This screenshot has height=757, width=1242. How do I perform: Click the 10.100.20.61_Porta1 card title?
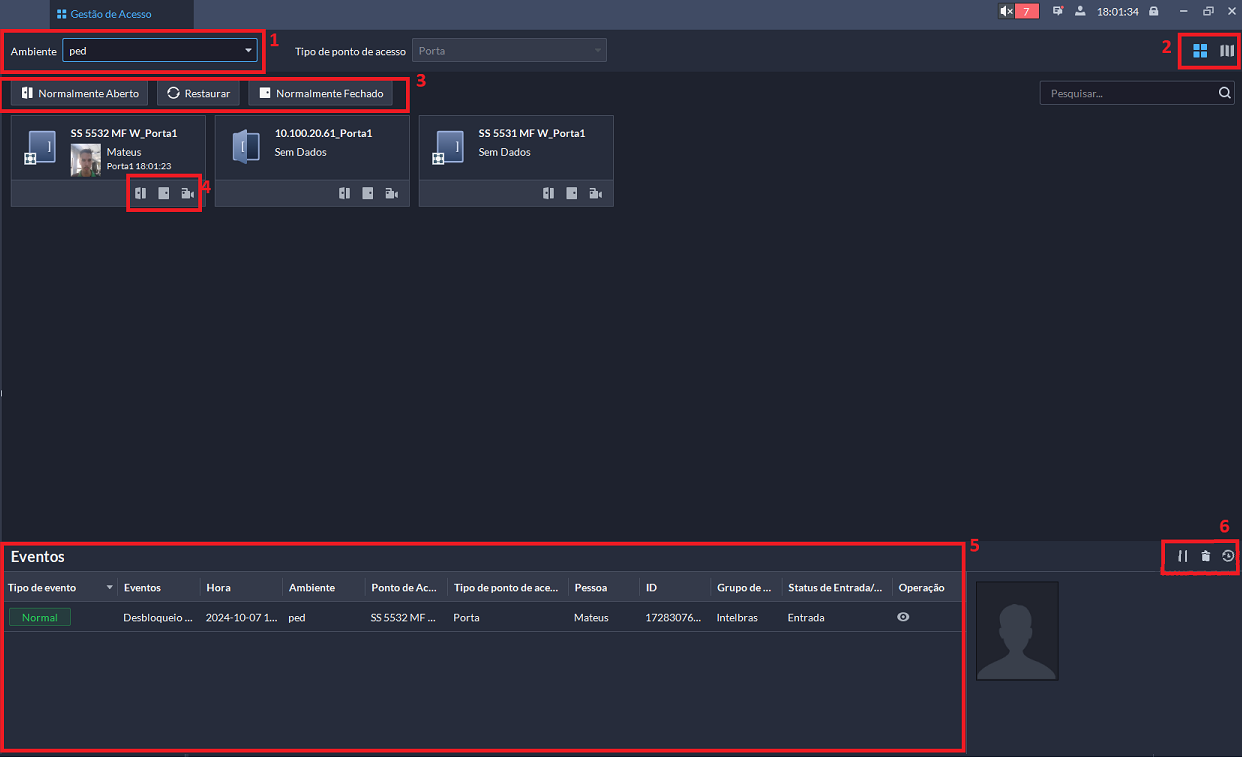(x=323, y=133)
